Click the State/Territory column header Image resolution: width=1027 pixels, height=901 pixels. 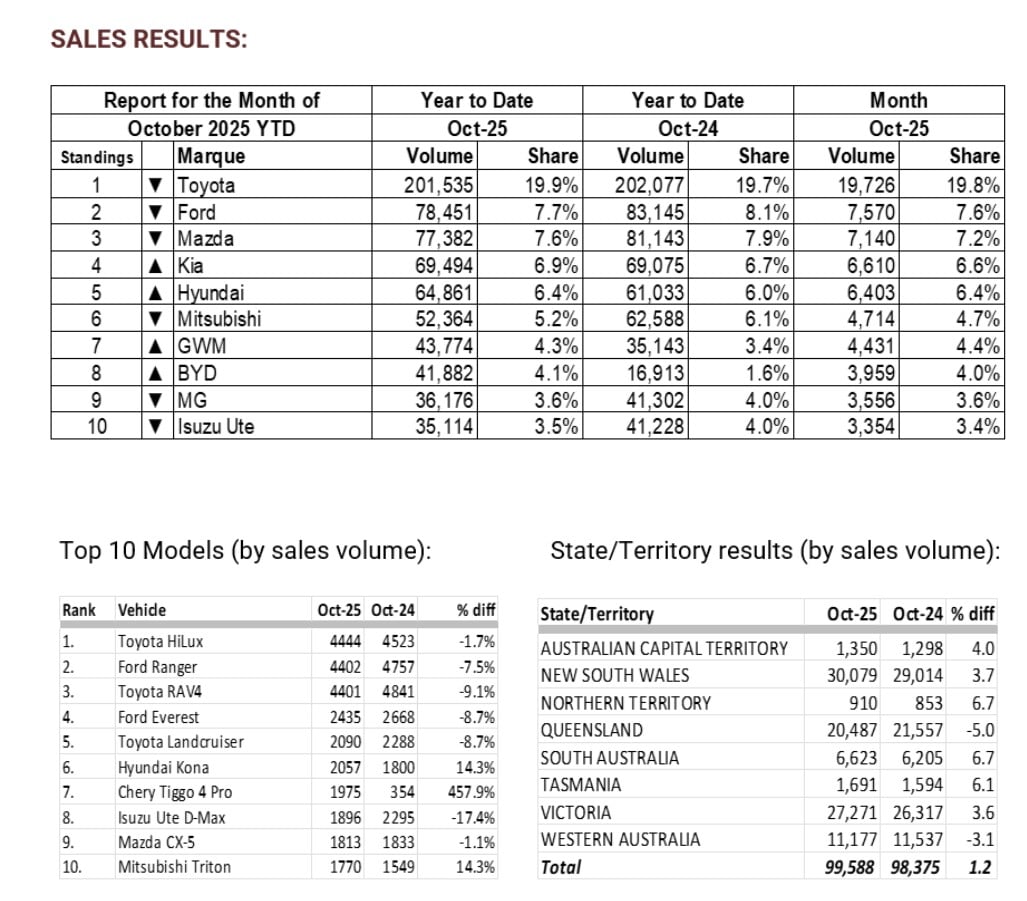tap(596, 614)
